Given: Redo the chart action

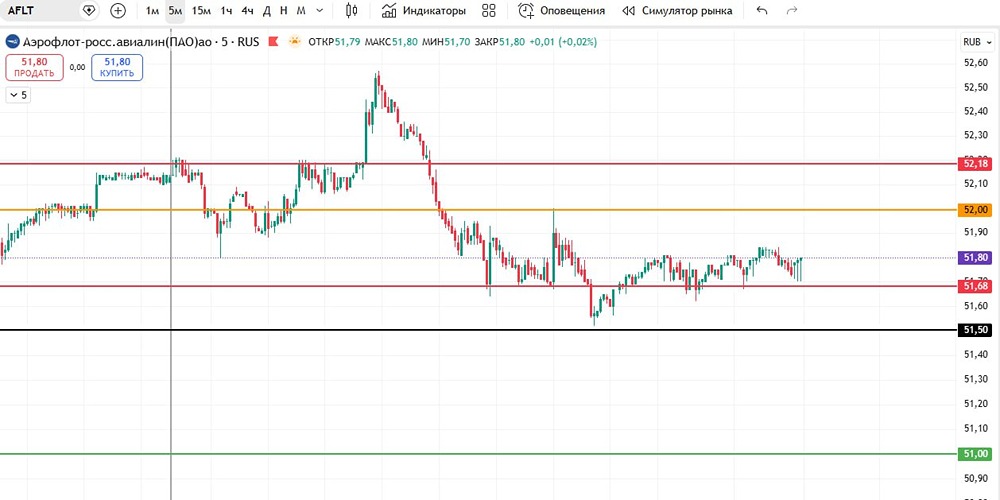Looking at the screenshot, I should click(x=792, y=11).
